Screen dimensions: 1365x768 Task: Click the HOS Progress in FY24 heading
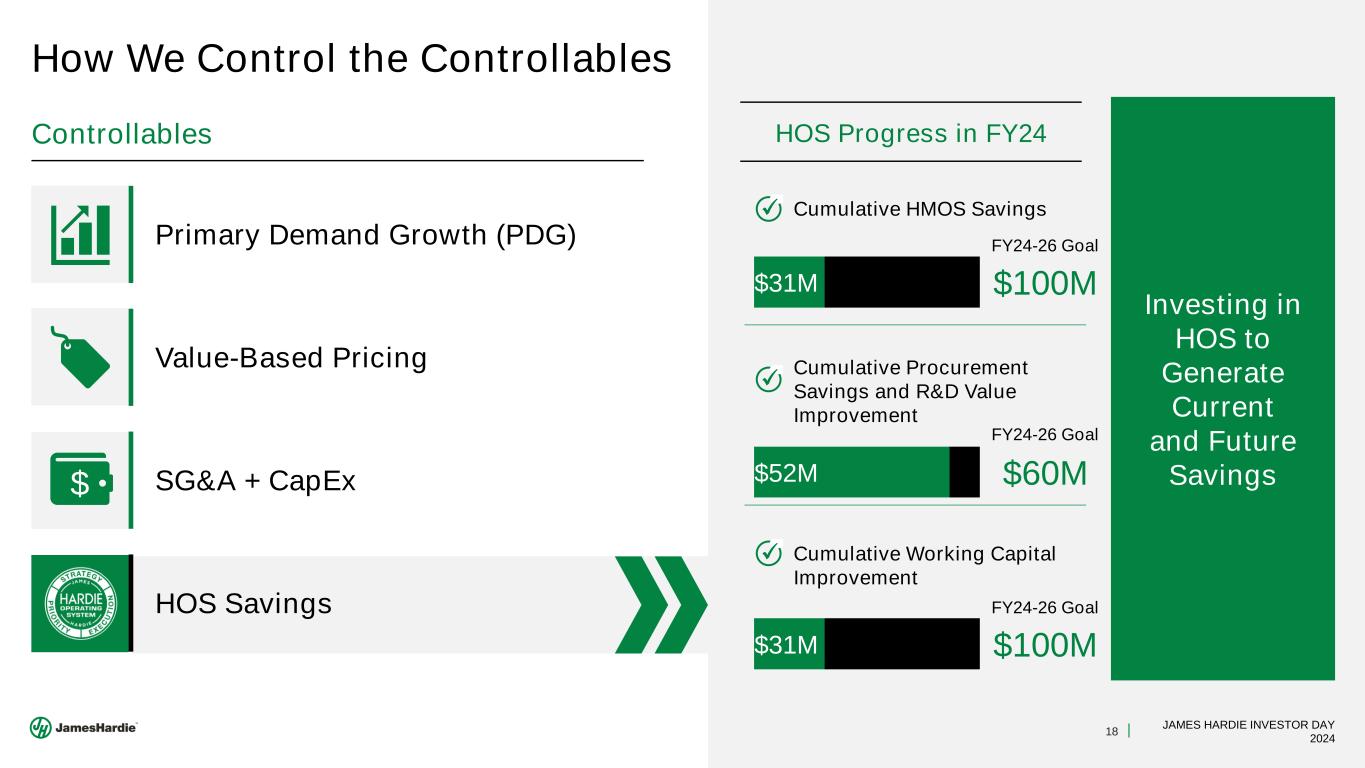[x=911, y=133]
